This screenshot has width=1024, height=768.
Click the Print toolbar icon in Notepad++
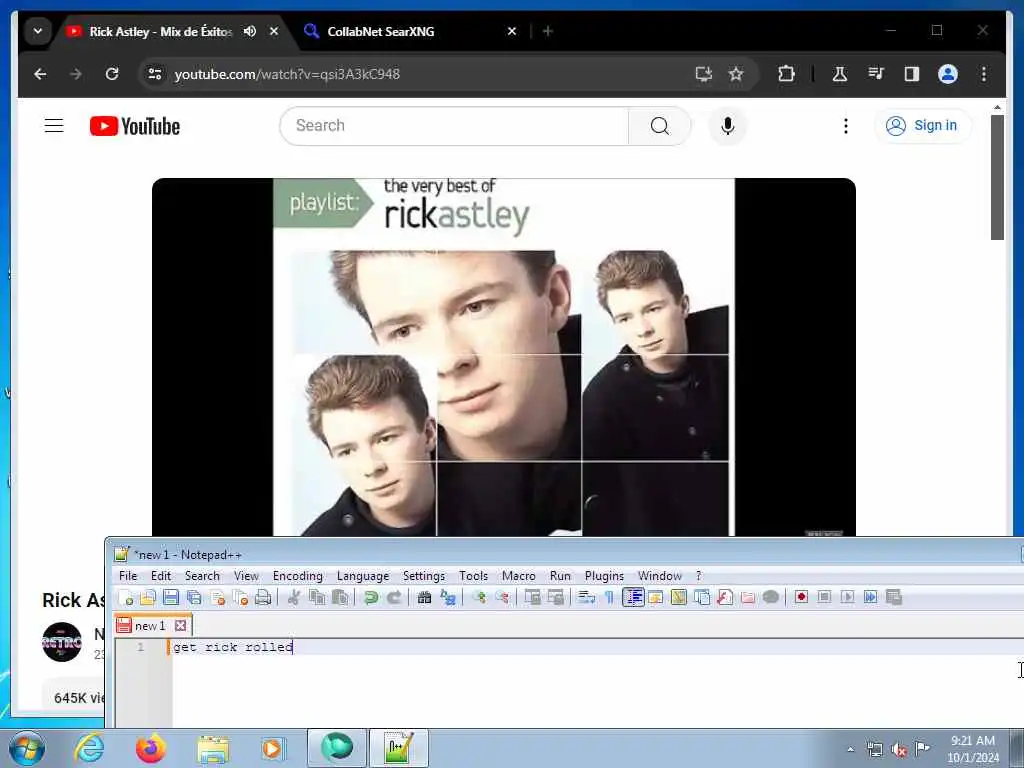[263, 597]
